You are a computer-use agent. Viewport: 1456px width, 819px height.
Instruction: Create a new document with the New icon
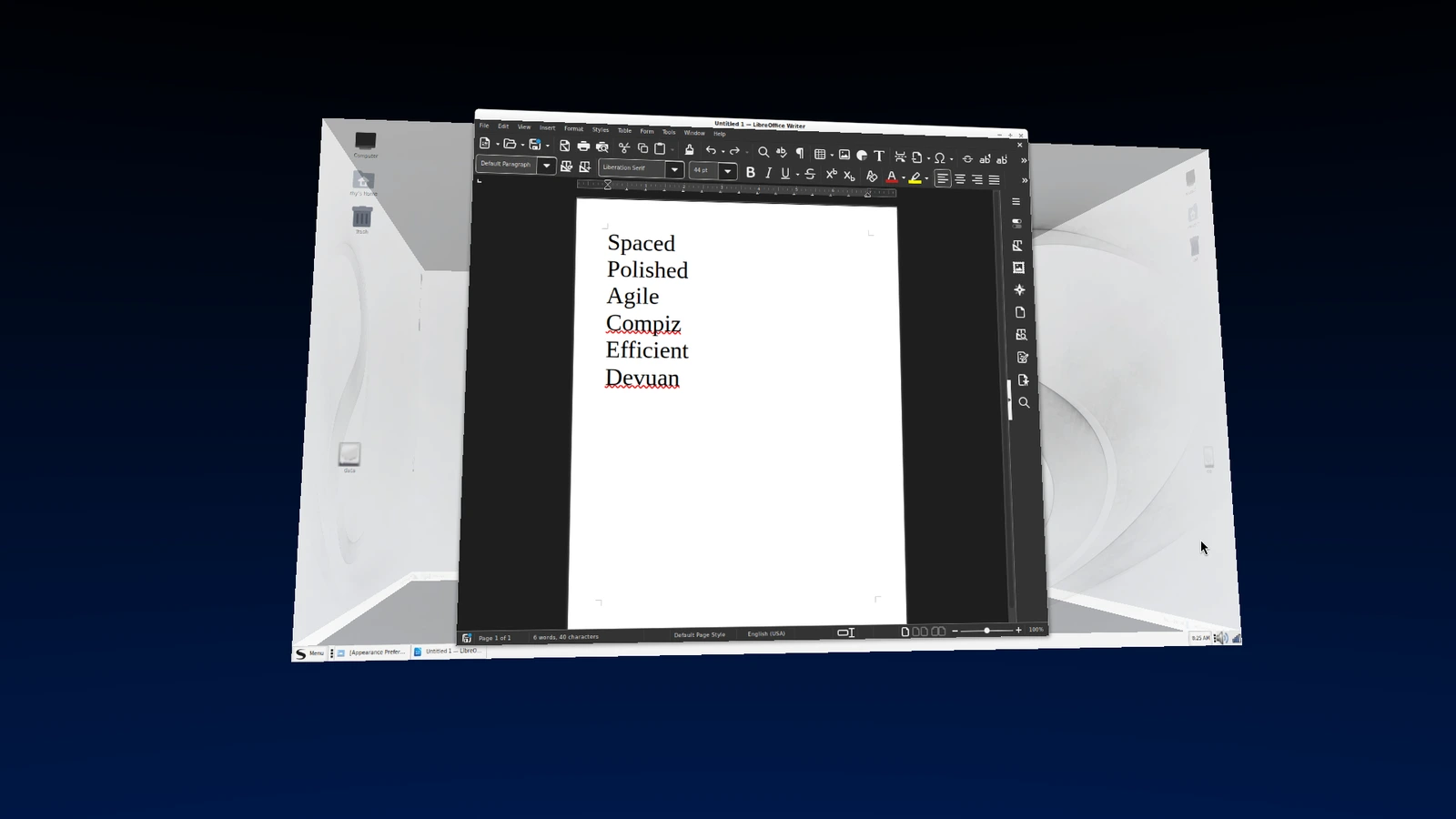[x=485, y=143]
